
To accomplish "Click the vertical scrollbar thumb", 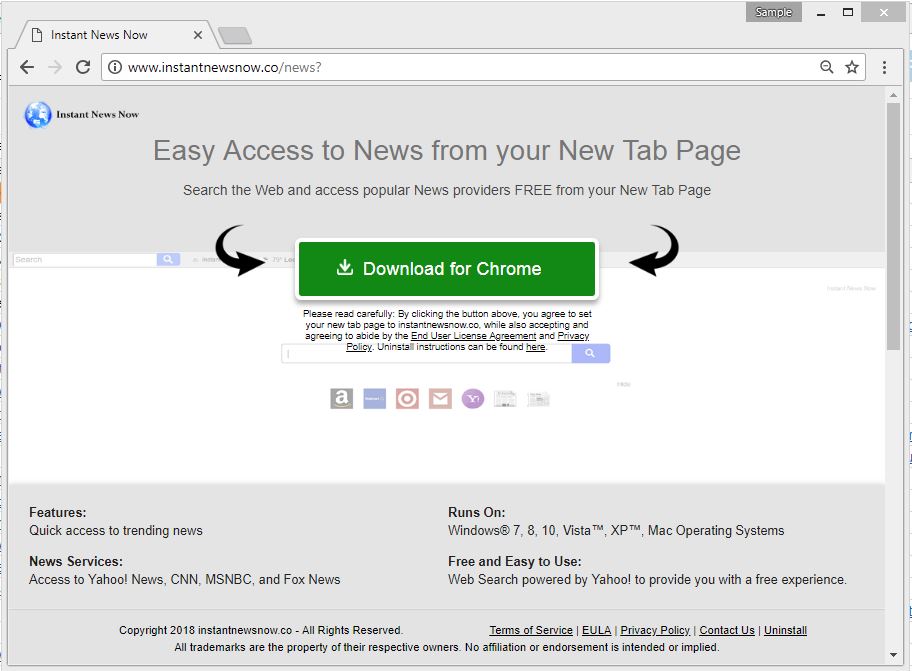I will click(893, 227).
